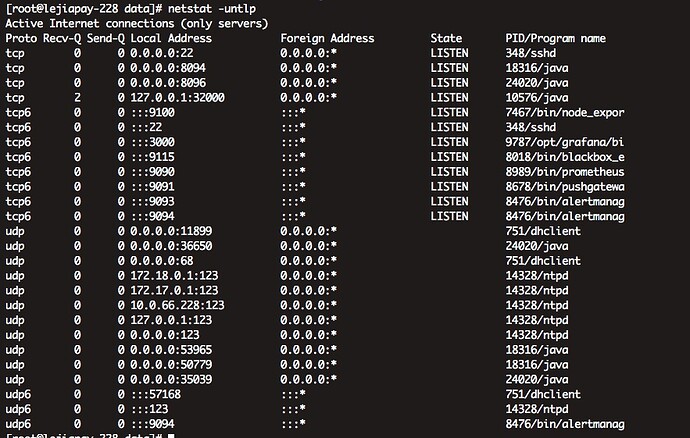The image size is (690, 438).
Task: Click the 9787/opt/grafana/bi program entry
Action: (x=565, y=142)
